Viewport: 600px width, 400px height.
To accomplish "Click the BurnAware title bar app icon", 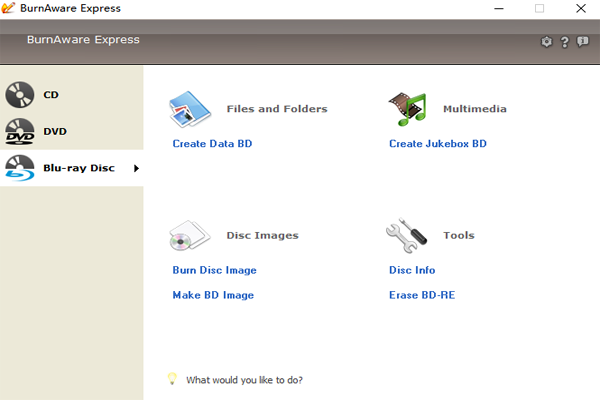I will coord(8,8).
